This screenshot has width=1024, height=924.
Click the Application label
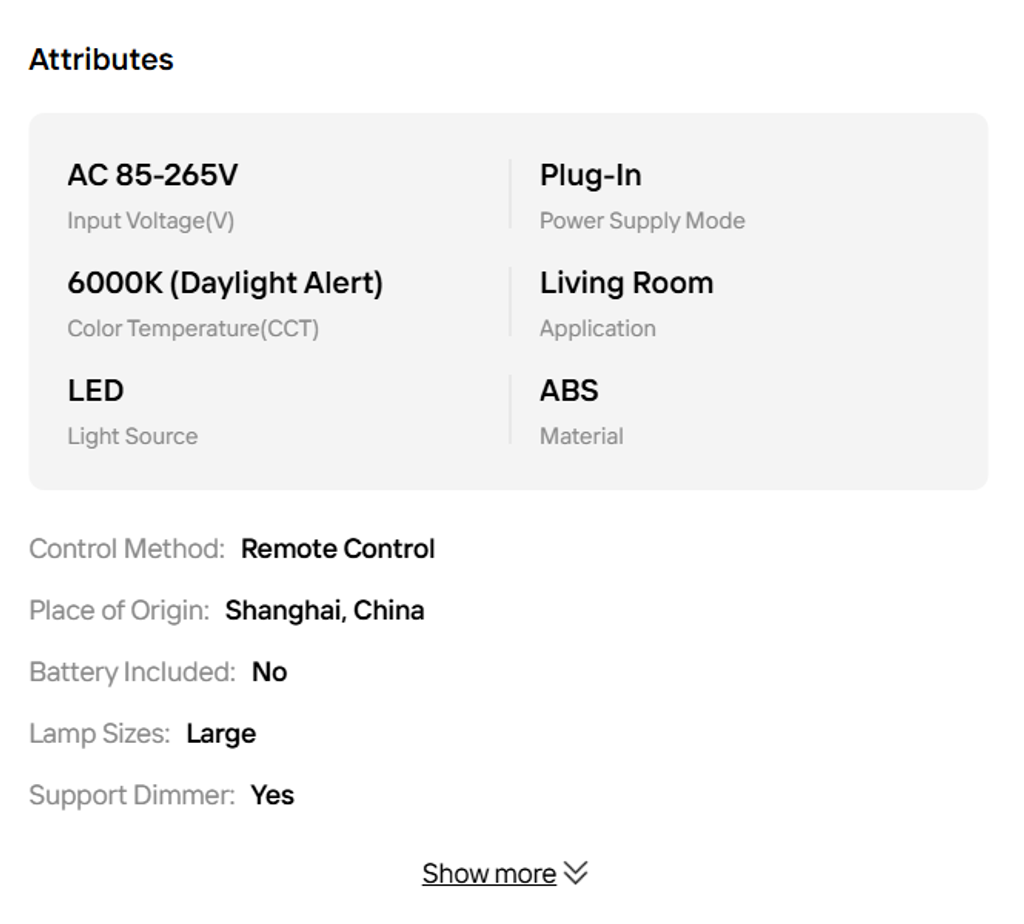pos(597,328)
